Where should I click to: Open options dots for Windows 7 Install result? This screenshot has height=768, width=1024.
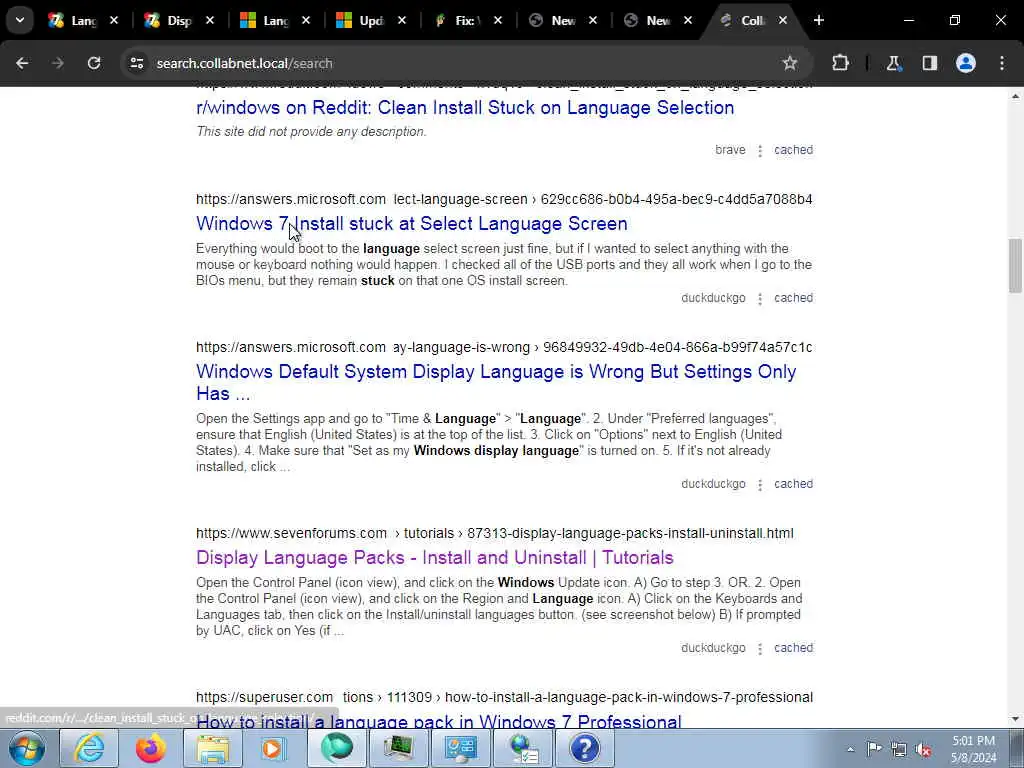click(x=760, y=298)
